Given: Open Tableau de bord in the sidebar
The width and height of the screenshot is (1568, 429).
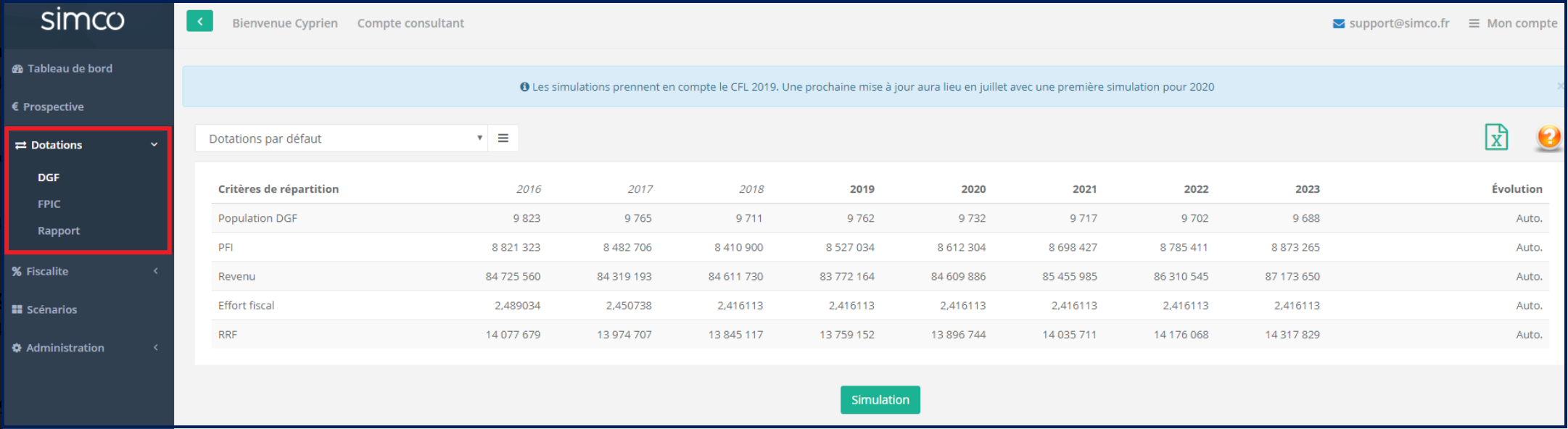Looking at the screenshot, I should pyautogui.click(x=70, y=69).
